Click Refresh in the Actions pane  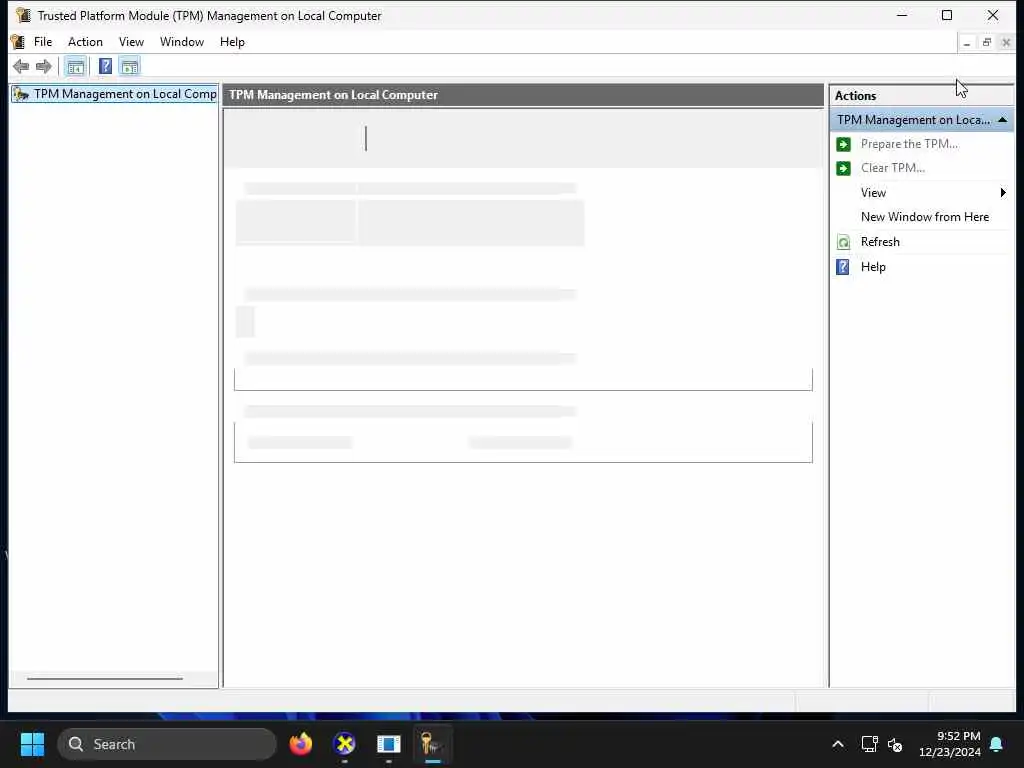click(880, 242)
